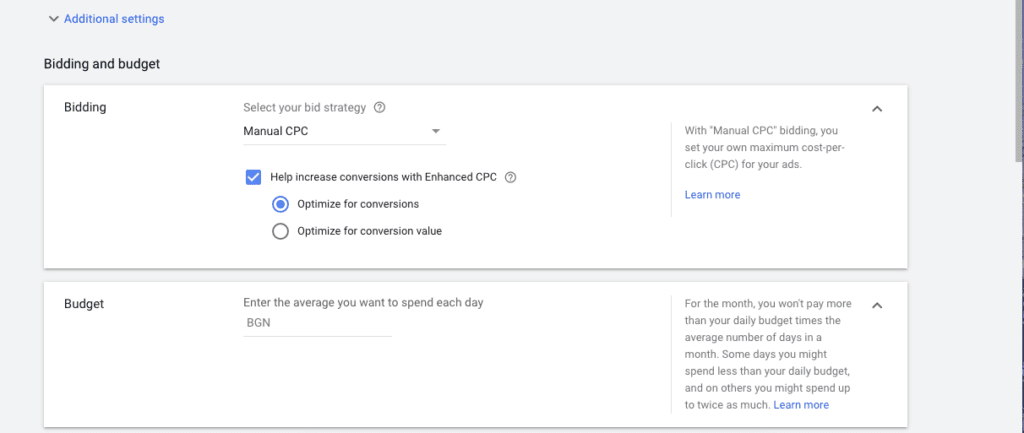Click the bid strategy dropdown arrow
The image size is (1024, 433).
[435, 131]
